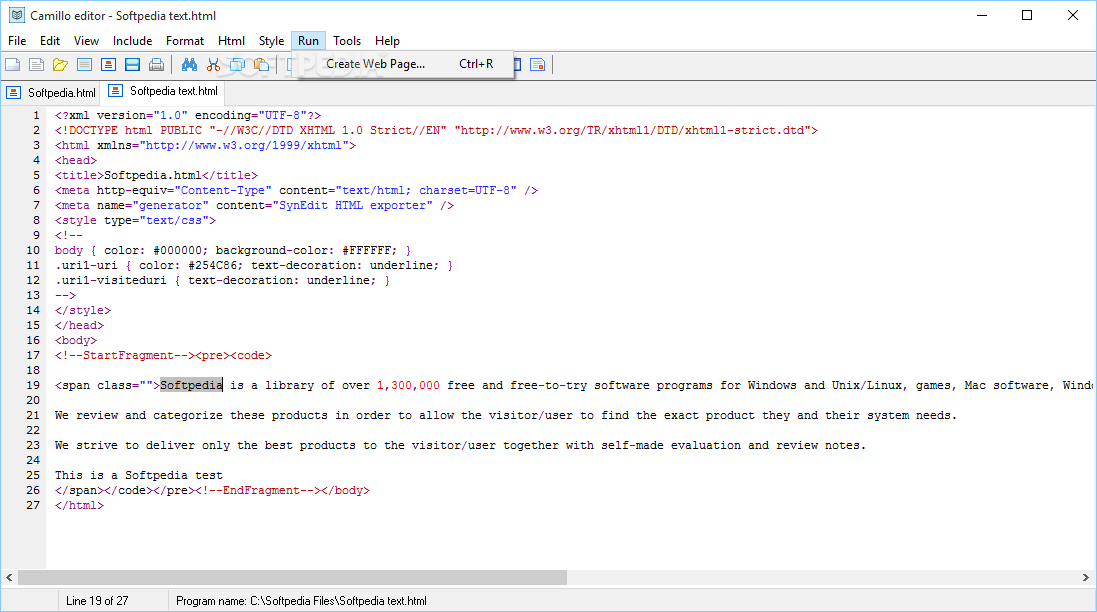Click line number 19 in the gutter

pos(33,385)
